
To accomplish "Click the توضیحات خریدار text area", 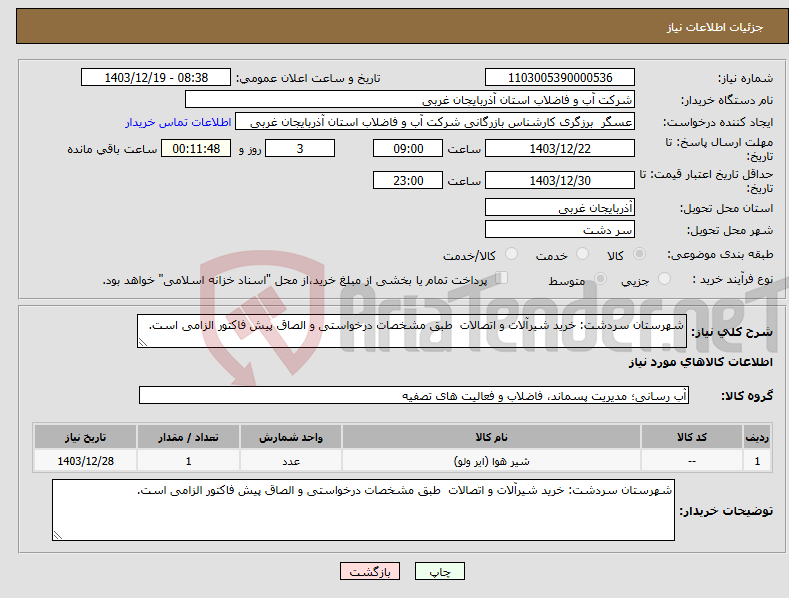I will (x=363, y=510).
